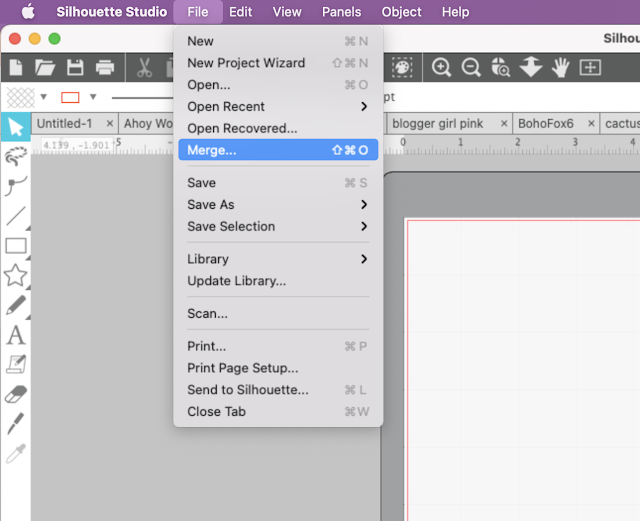This screenshot has height=521, width=640.
Task: Select Scan... menu item
Action: pos(278,313)
